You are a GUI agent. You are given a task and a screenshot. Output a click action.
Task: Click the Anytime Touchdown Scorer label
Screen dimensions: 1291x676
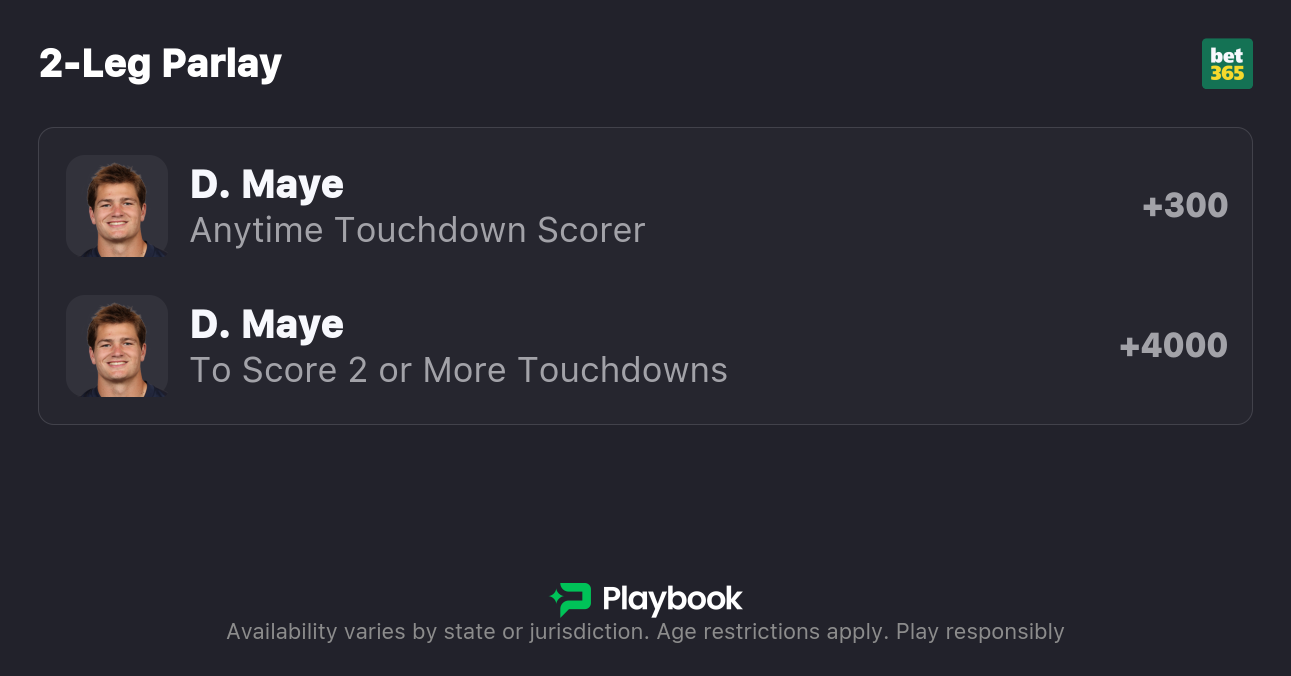click(x=417, y=230)
